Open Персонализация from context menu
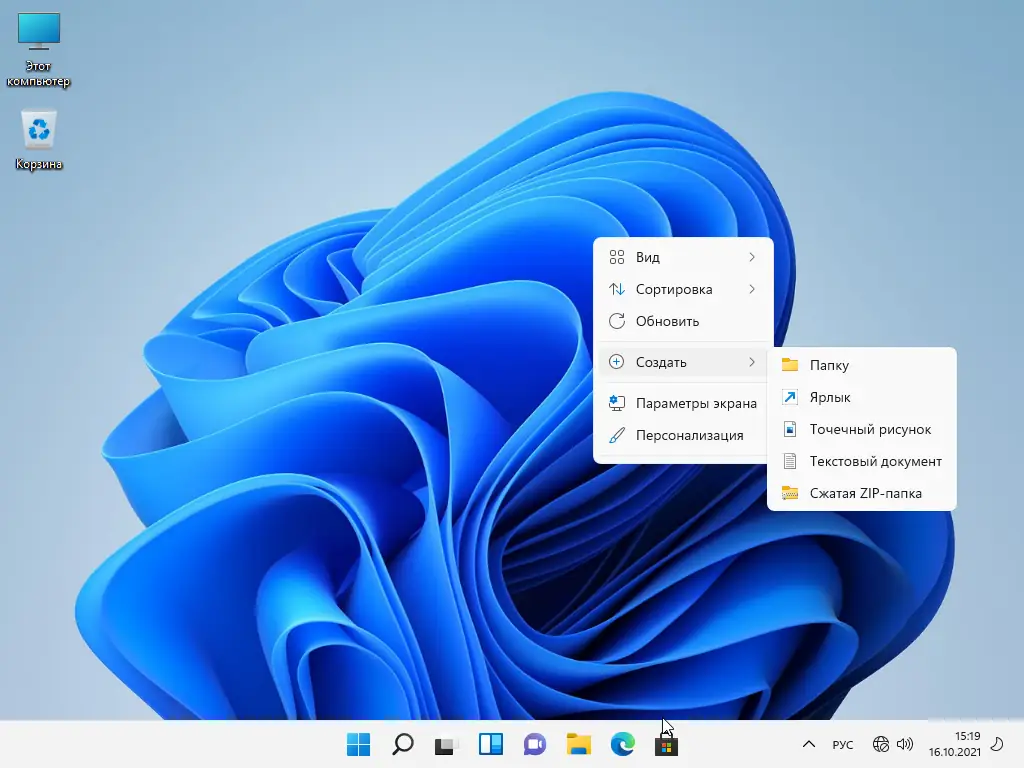The height and width of the screenshot is (768, 1024). coord(689,435)
